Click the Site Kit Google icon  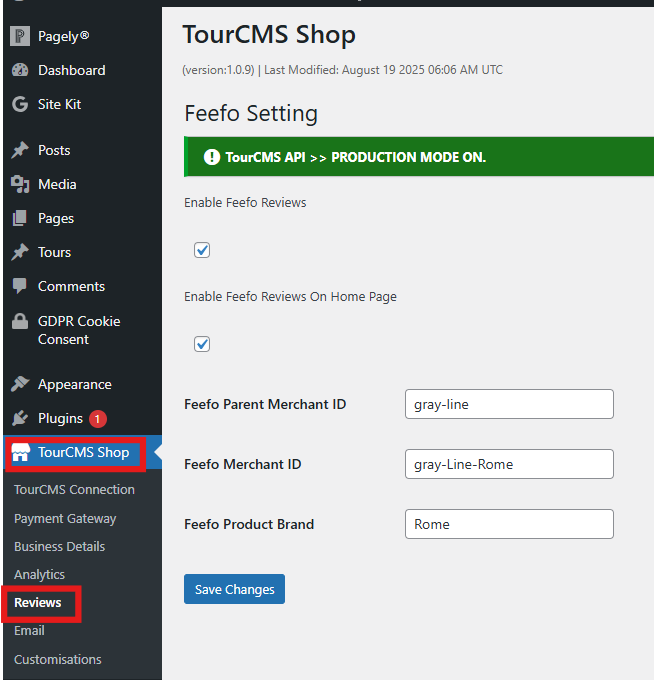tap(20, 104)
